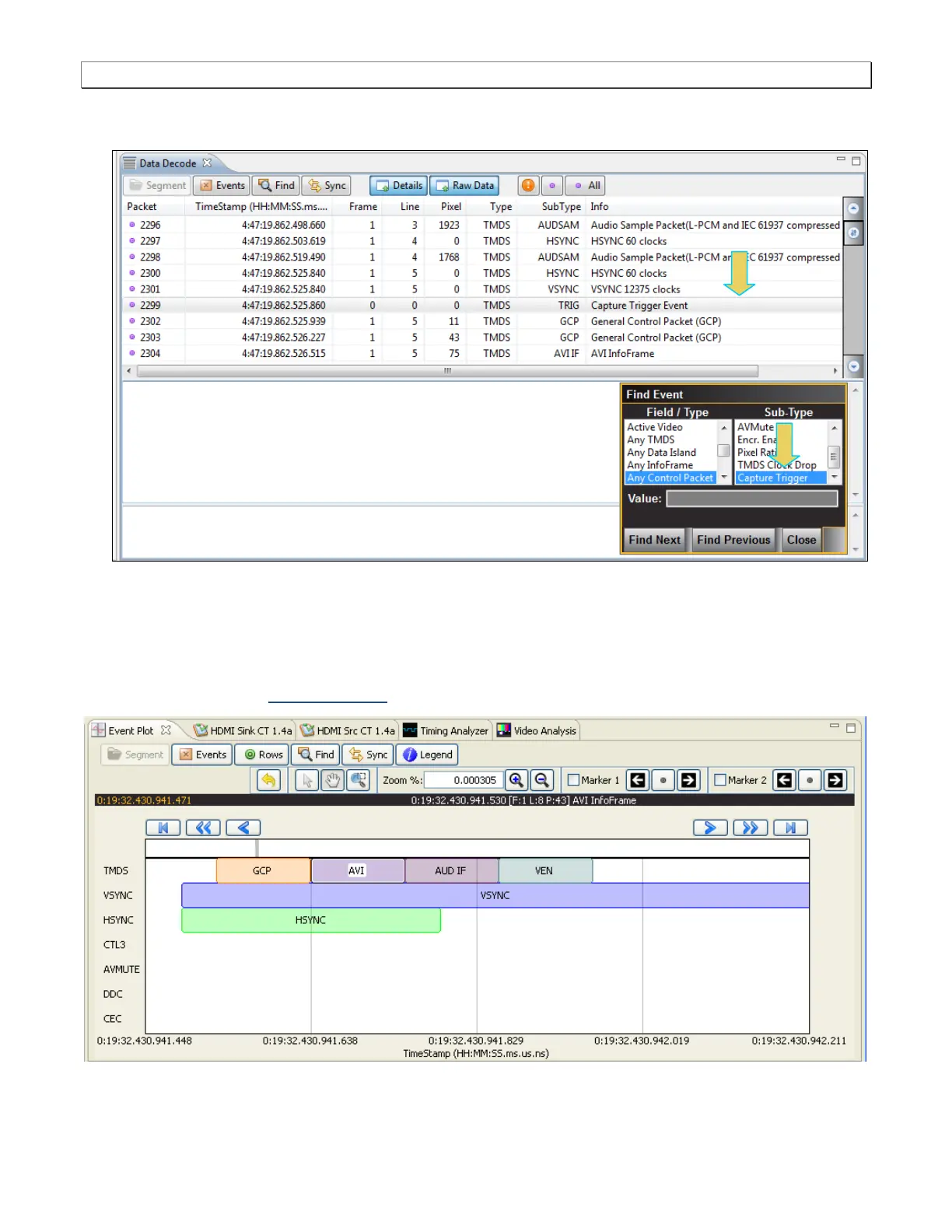This screenshot has width=952, height=1232.
Task: Click the fast forward double-right button
Action: coord(751,828)
